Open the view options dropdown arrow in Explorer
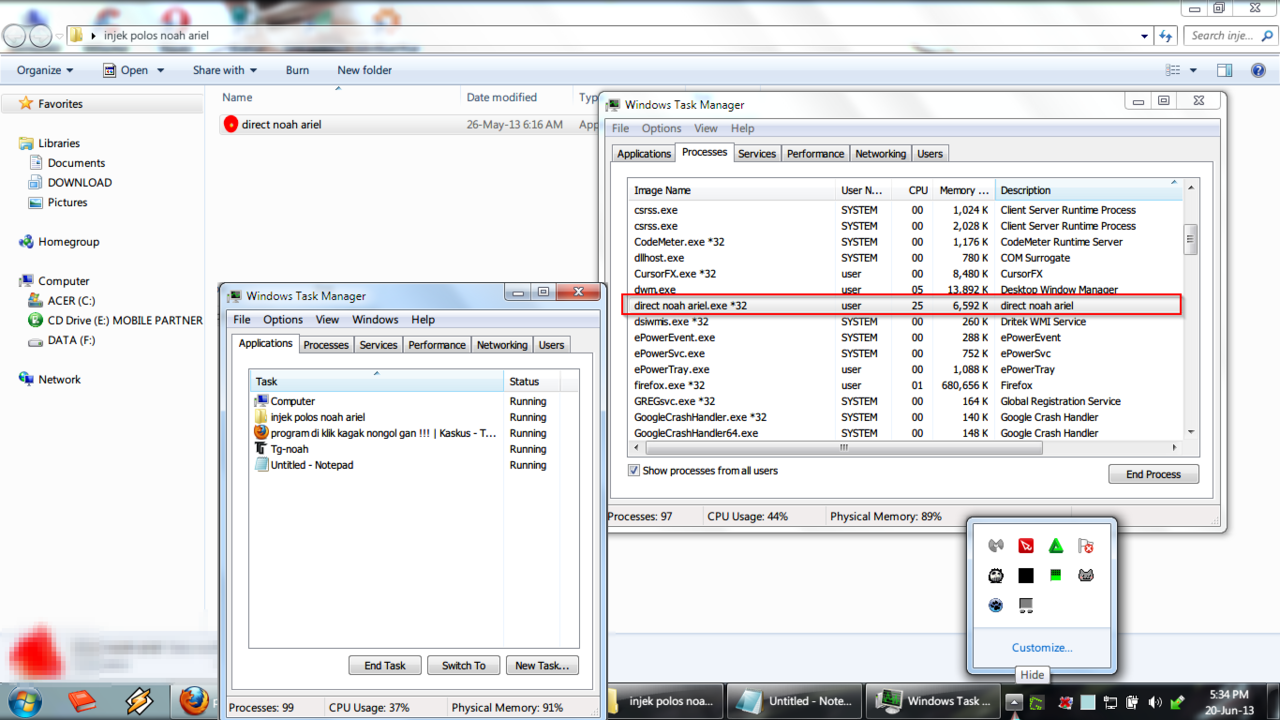This screenshot has height=720, width=1280. click(x=1193, y=70)
